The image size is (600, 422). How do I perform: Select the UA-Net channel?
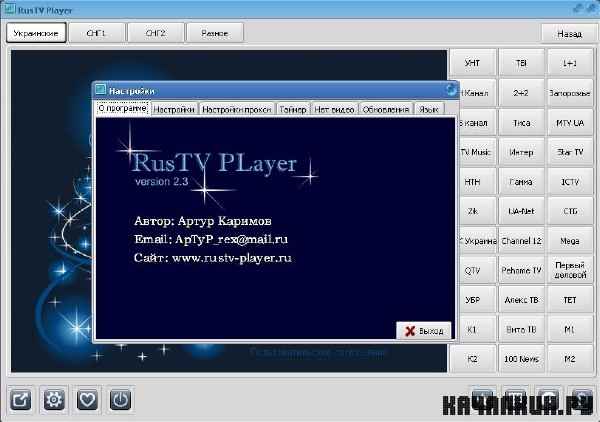pyautogui.click(x=521, y=211)
